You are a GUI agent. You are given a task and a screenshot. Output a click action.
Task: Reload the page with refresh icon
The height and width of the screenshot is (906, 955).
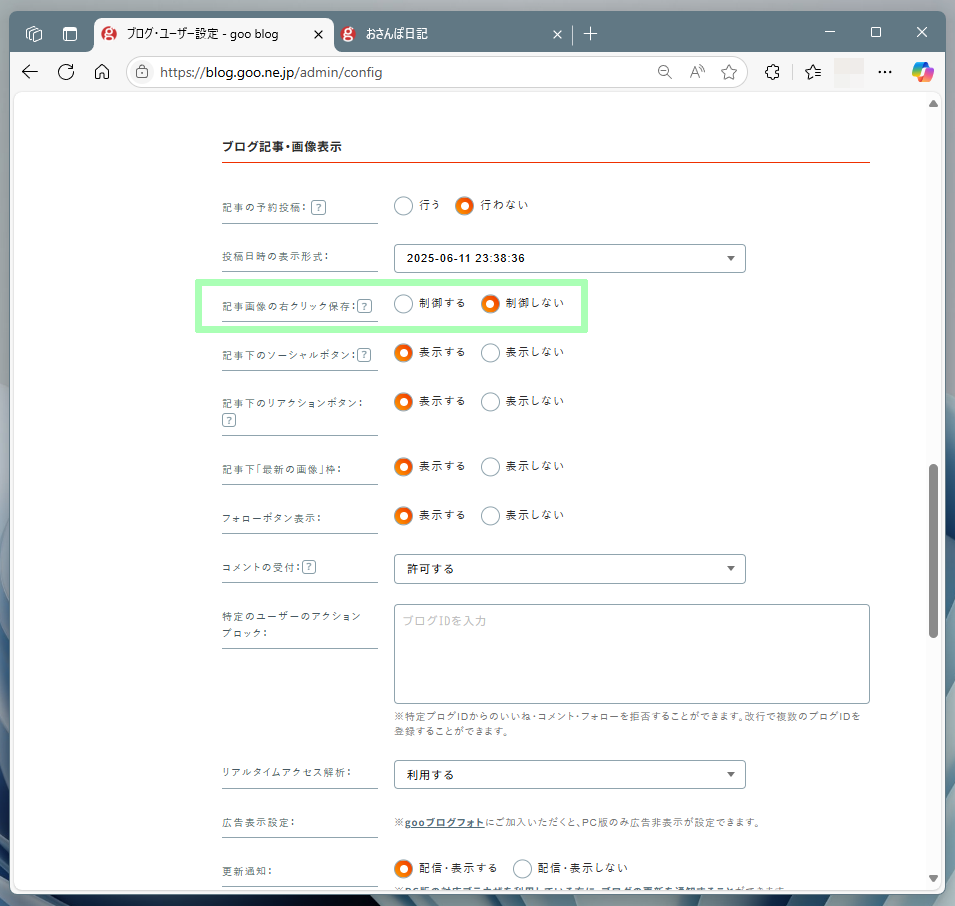coord(66,72)
